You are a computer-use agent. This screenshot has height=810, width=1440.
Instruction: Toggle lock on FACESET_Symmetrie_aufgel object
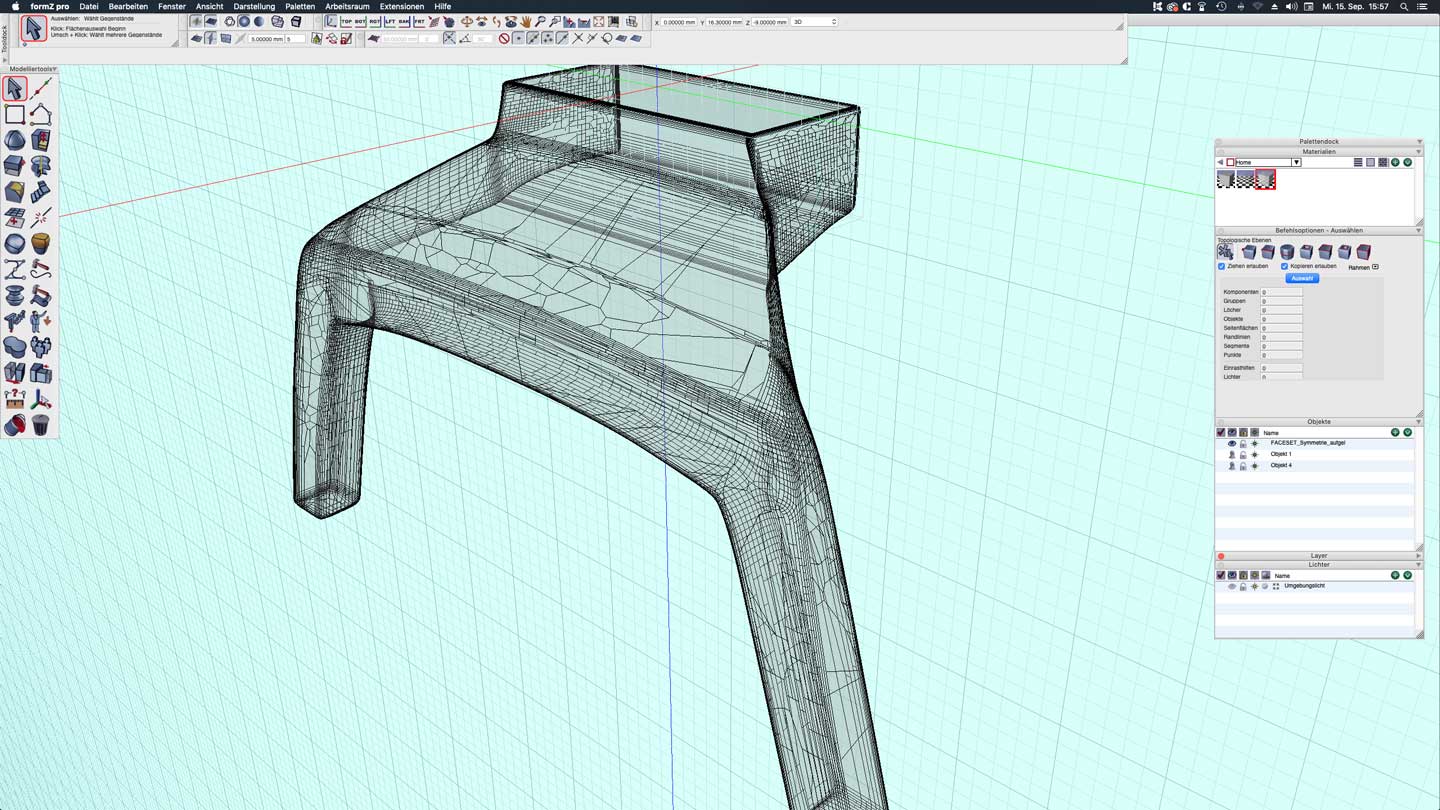1243,443
